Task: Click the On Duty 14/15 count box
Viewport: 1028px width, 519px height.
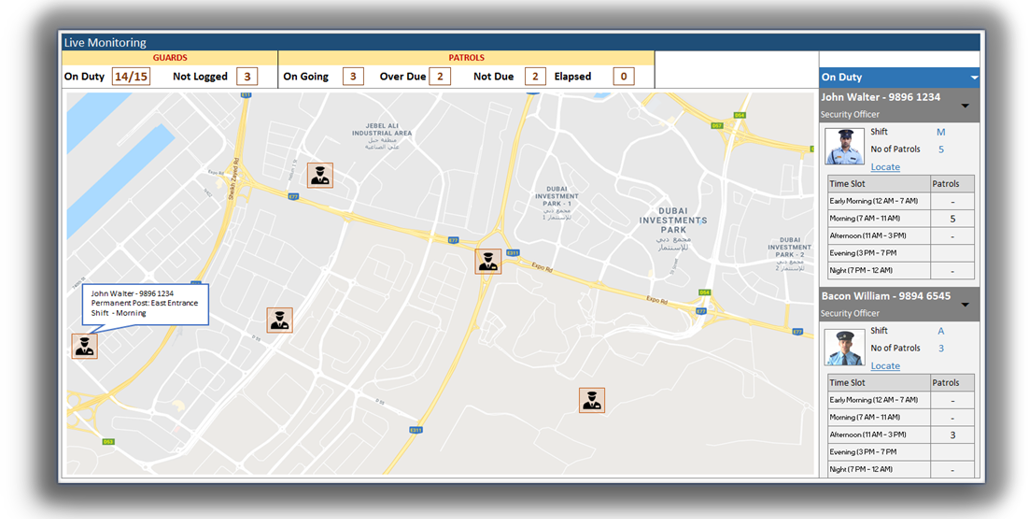Action: pos(131,76)
